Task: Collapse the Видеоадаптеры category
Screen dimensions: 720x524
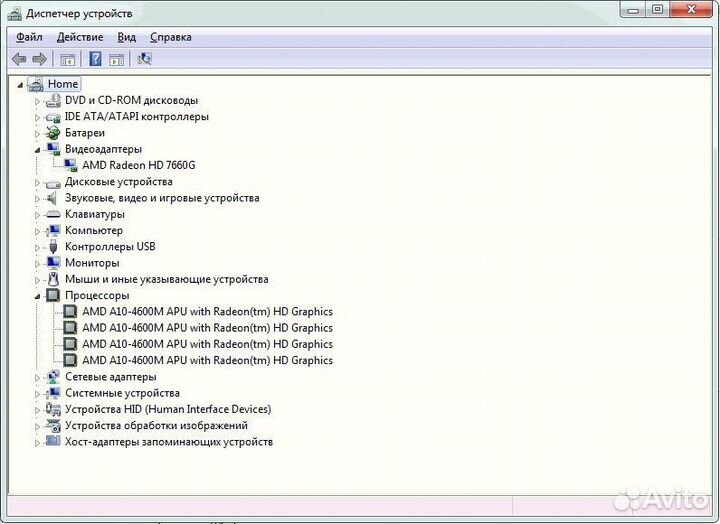Action: point(39,149)
